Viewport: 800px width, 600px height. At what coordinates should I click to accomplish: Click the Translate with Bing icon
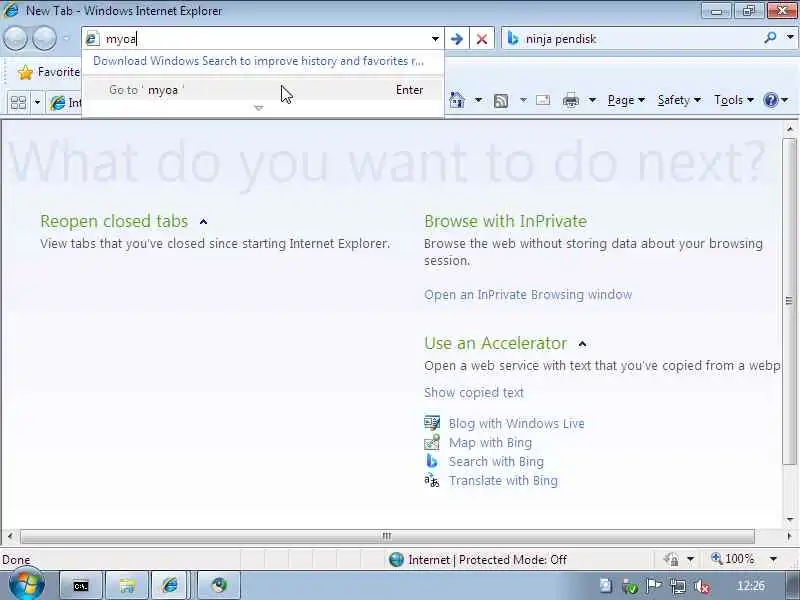[x=432, y=481]
